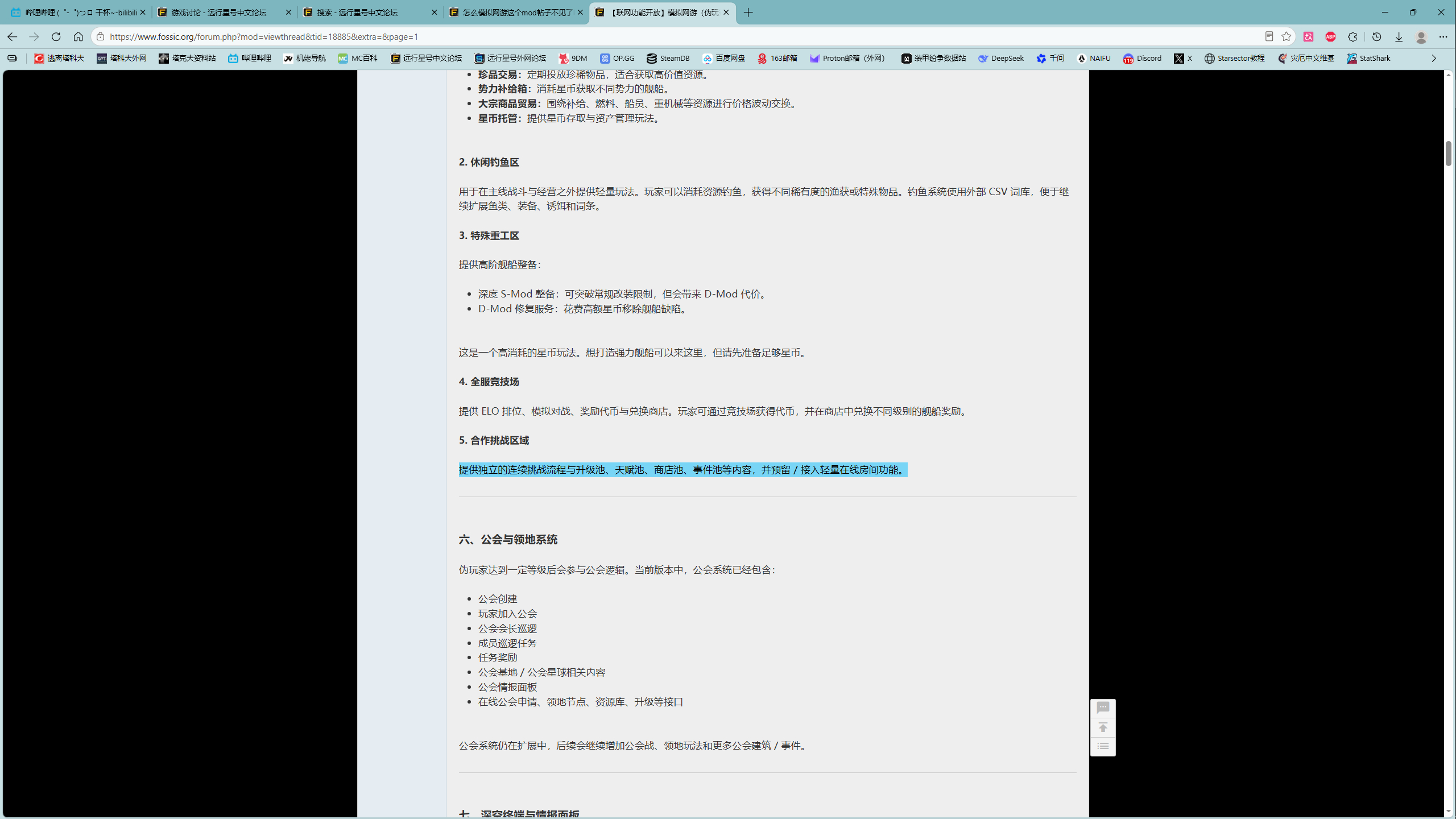Expand hidden bookmarks with chevron arrow
Screen dimensions: 1456x819
click(1434, 59)
